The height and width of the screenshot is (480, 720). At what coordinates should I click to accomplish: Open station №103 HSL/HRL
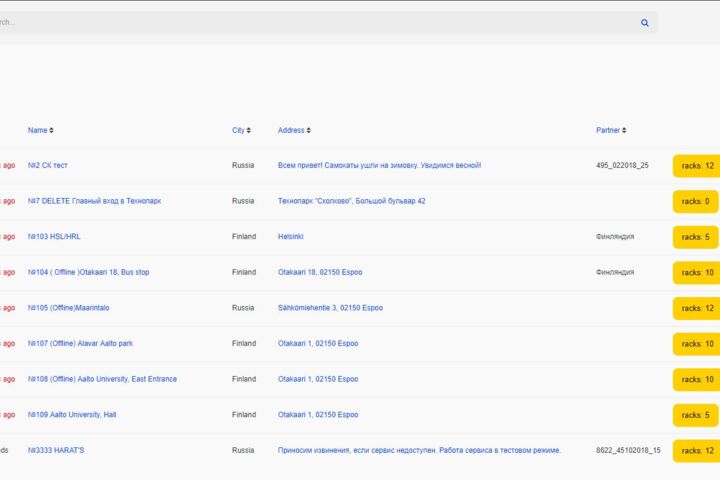tap(54, 237)
